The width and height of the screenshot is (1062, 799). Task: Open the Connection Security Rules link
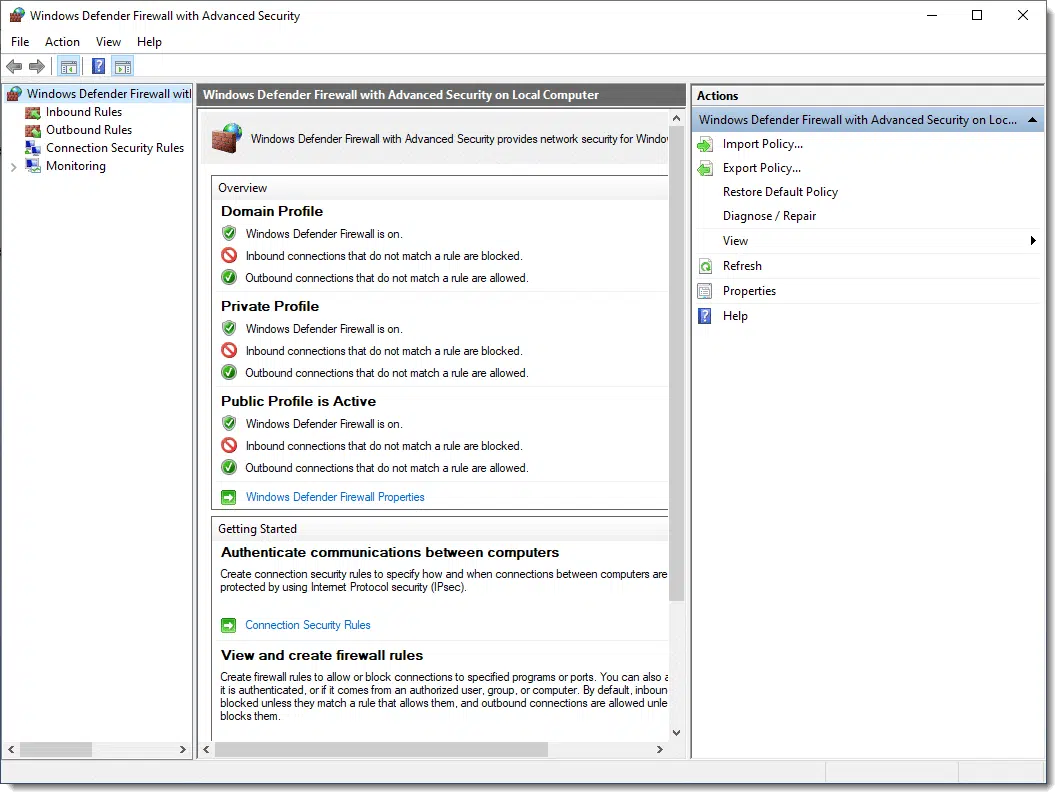pyautogui.click(x=307, y=625)
